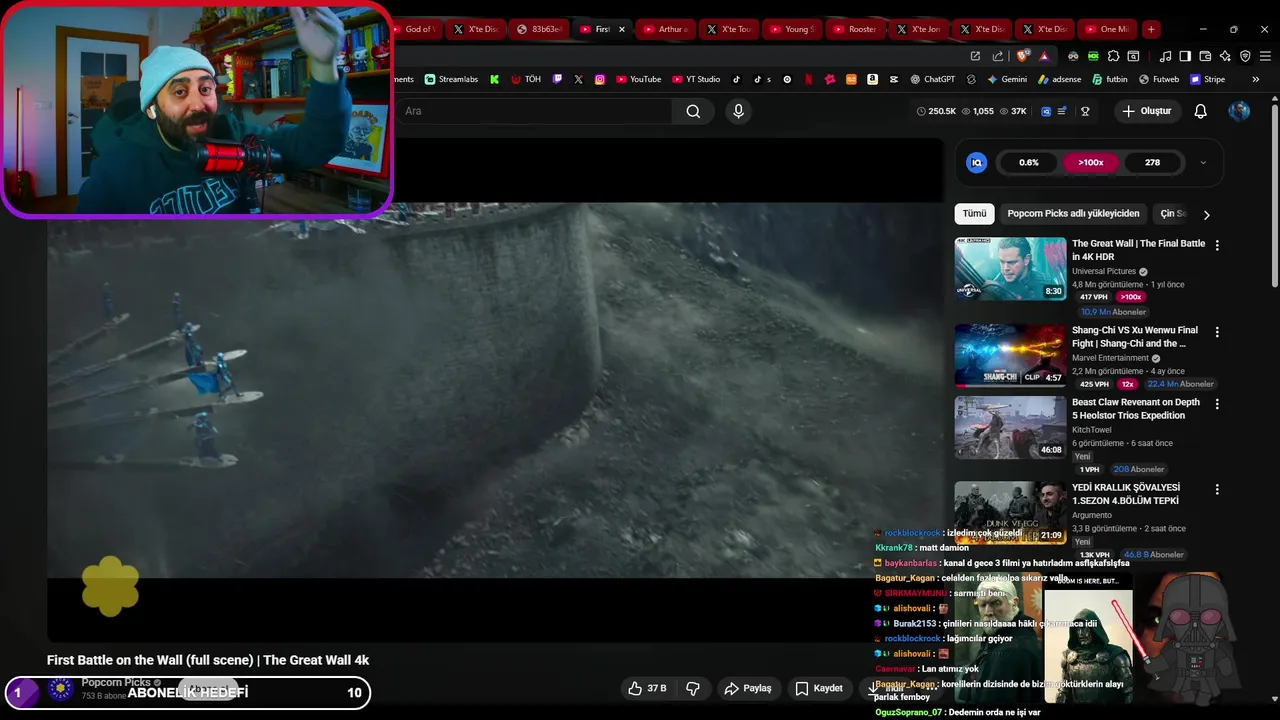The height and width of the screenshot is (720, 1280).
Task: Click the vidIQ logo in the sidebar panel
Action: [977, 162]
